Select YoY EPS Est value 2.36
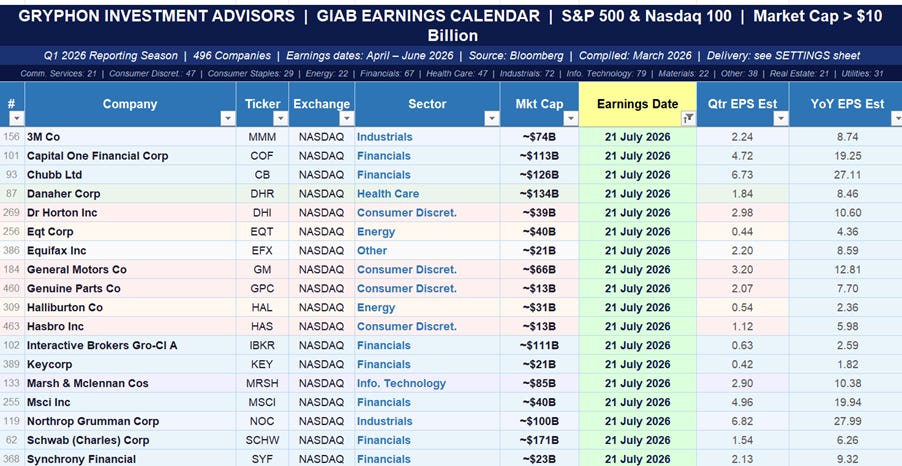The height and width of the screenshot is (466, 902). (x=845, y=308)
